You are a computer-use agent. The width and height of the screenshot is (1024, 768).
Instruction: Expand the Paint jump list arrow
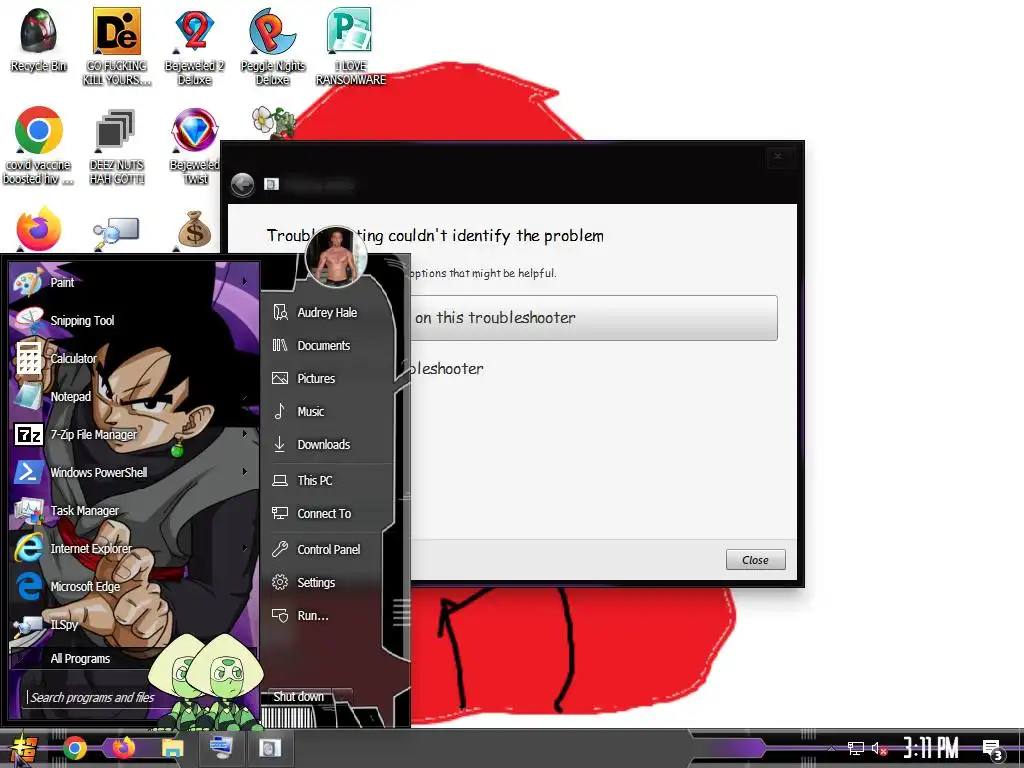245,281
